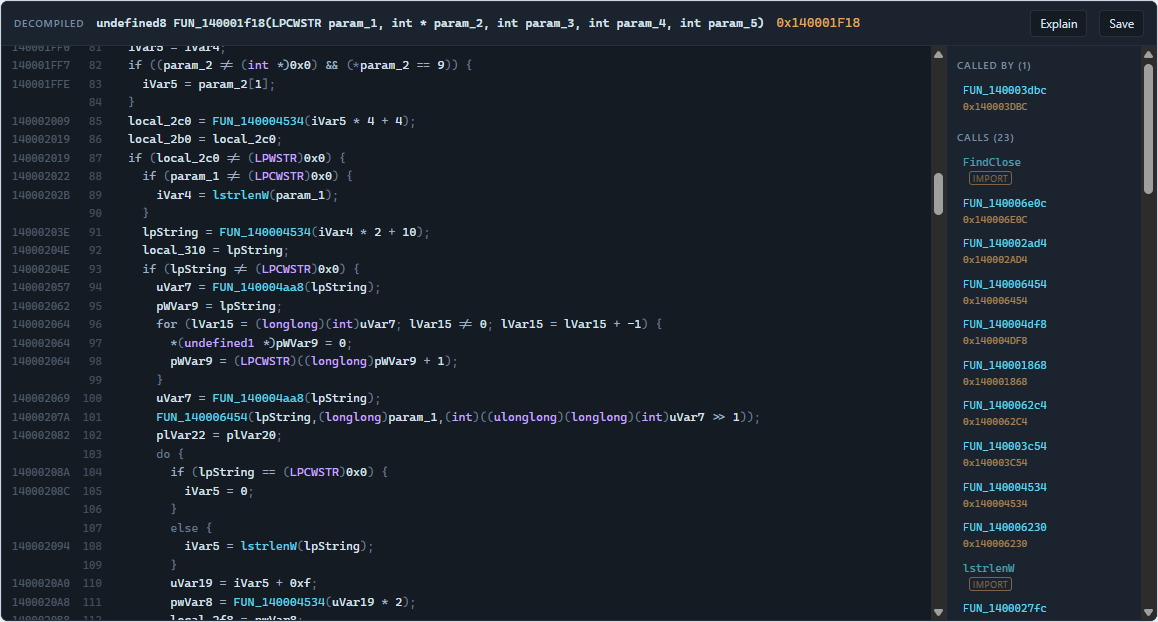
Task: Click FUN_140004aa8 call on line 100
Action: point(258,398)
